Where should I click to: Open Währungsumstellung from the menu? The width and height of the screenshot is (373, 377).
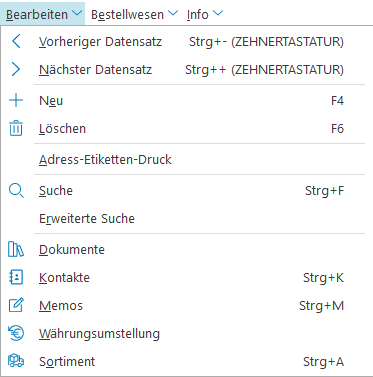coord(186,333)
